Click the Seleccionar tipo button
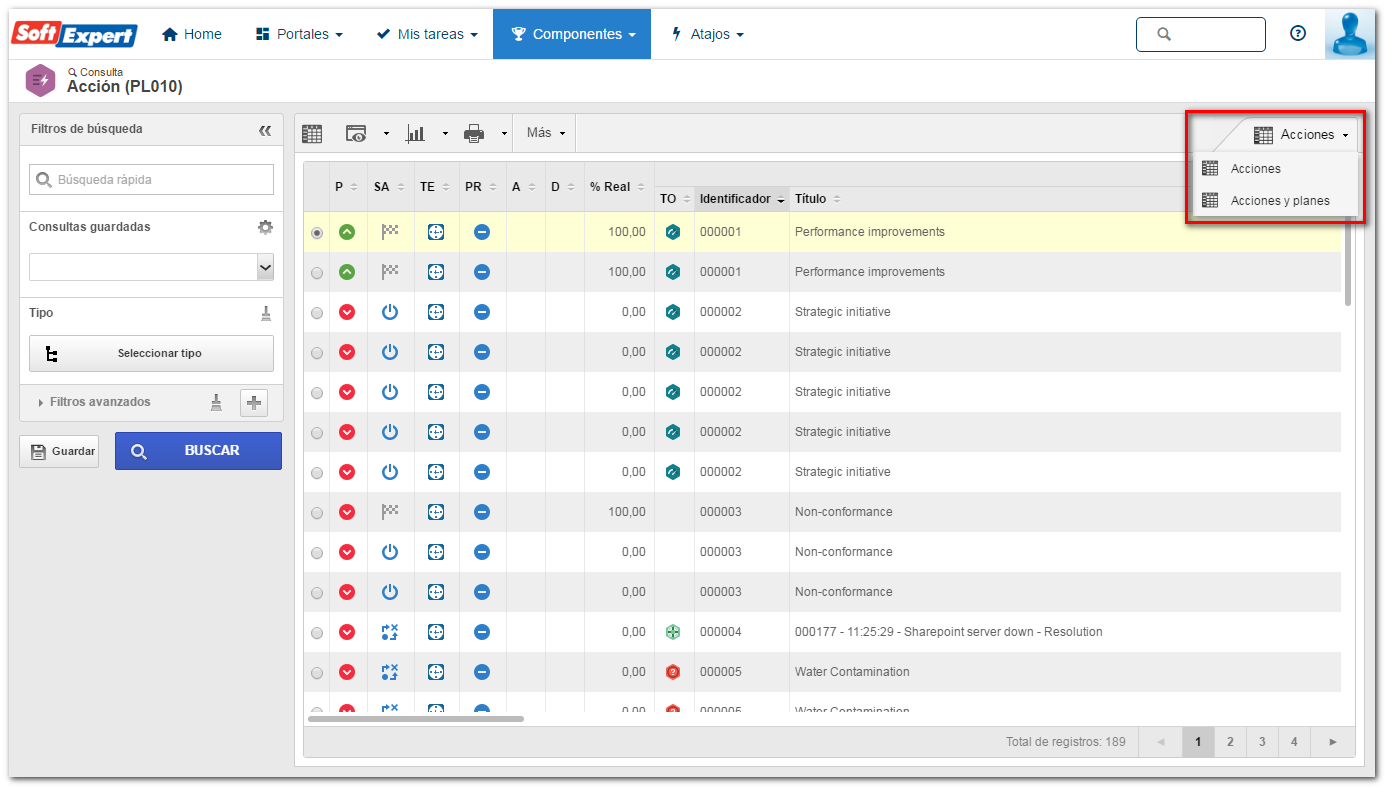 pos(151,353)
